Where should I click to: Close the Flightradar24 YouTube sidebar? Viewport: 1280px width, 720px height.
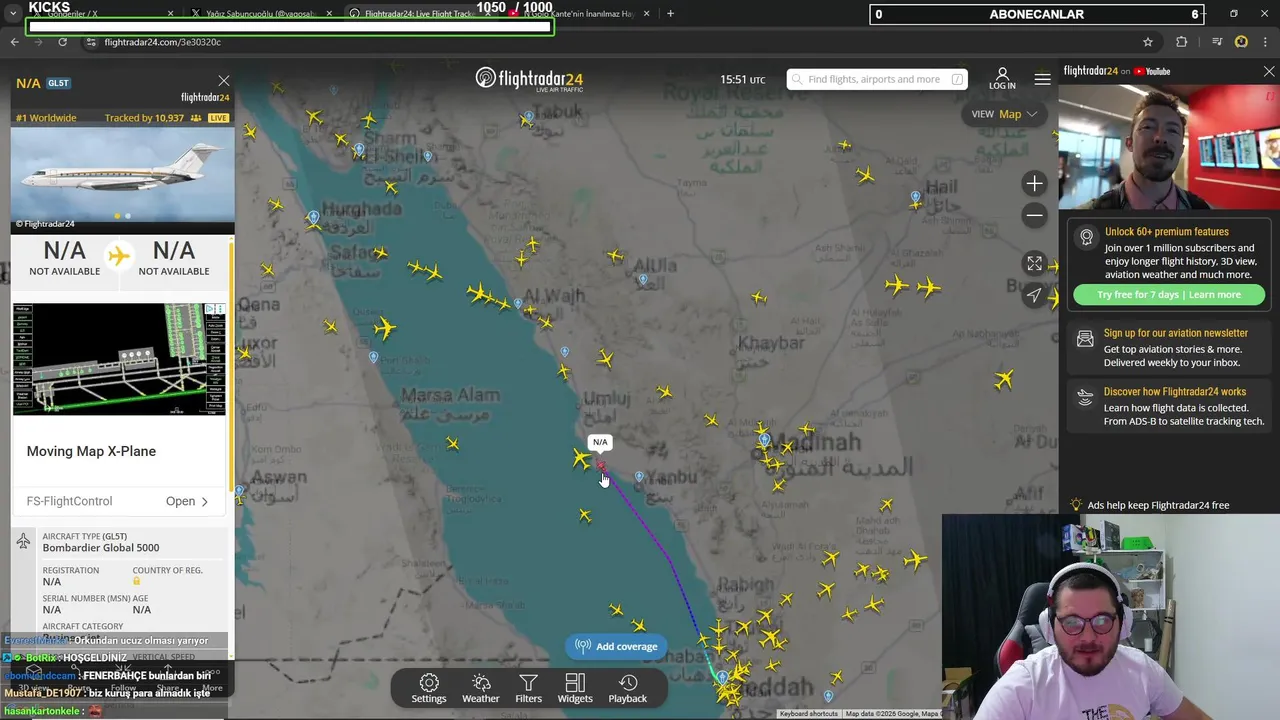[x=1269, y=71]
